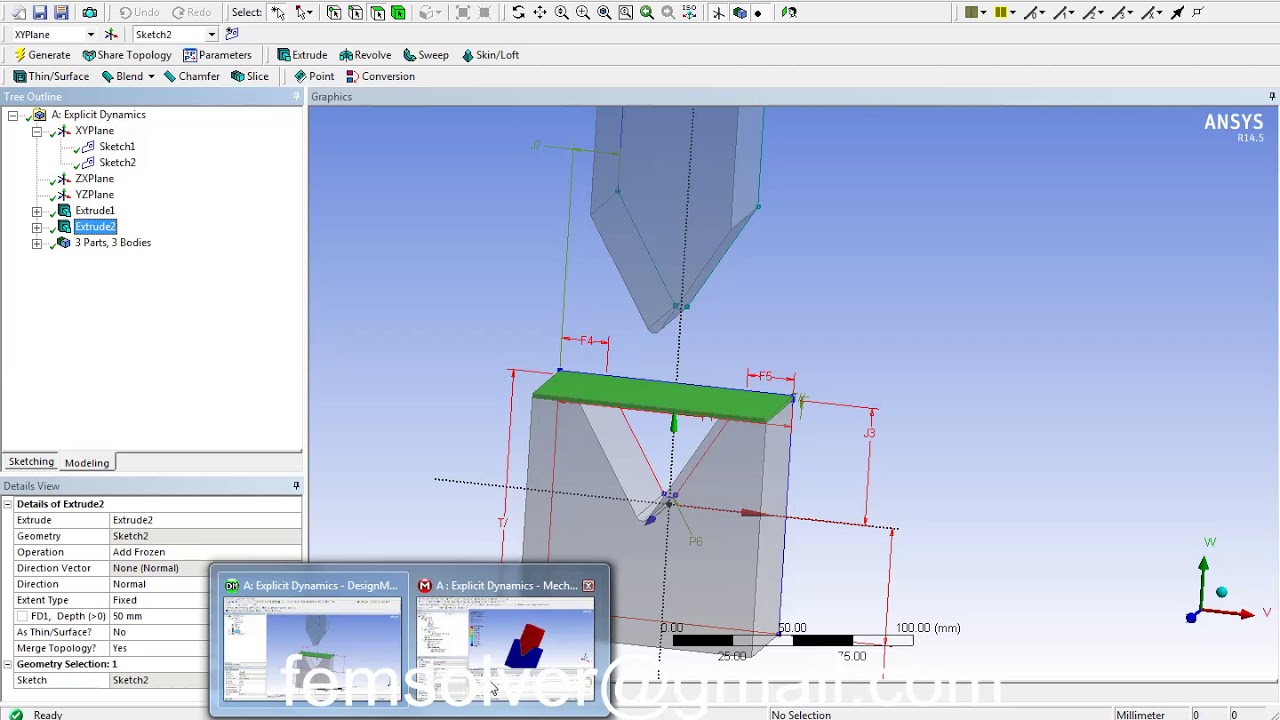Image resolution: width=1280 pixels, height=720 pixels.
Task: Click the Redo button
Action: click(191, 12)
